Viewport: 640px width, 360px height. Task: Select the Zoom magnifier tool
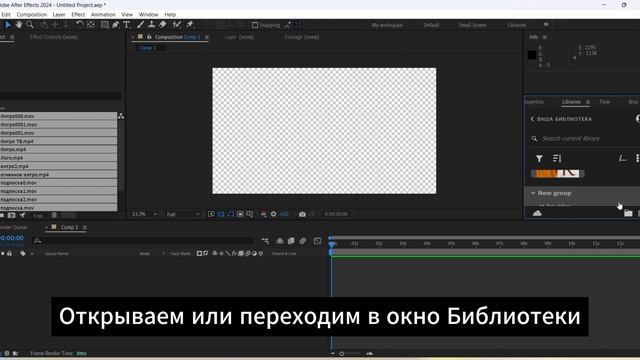click(30, 25)
